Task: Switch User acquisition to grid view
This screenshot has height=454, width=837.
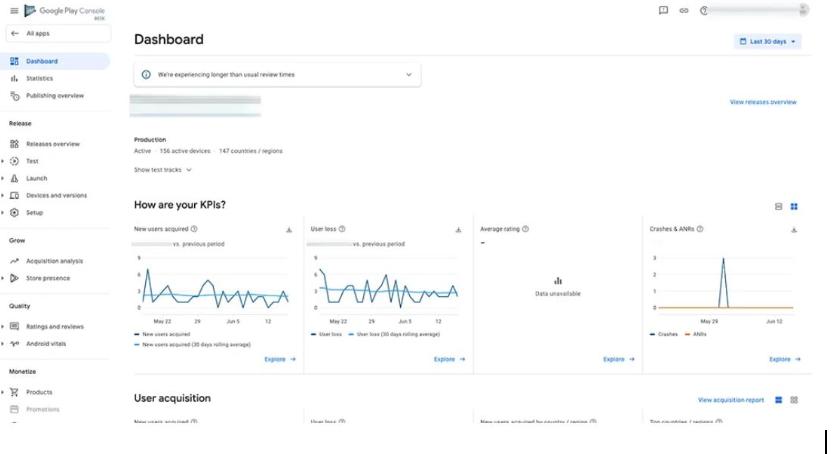Action: pos(794,400)
